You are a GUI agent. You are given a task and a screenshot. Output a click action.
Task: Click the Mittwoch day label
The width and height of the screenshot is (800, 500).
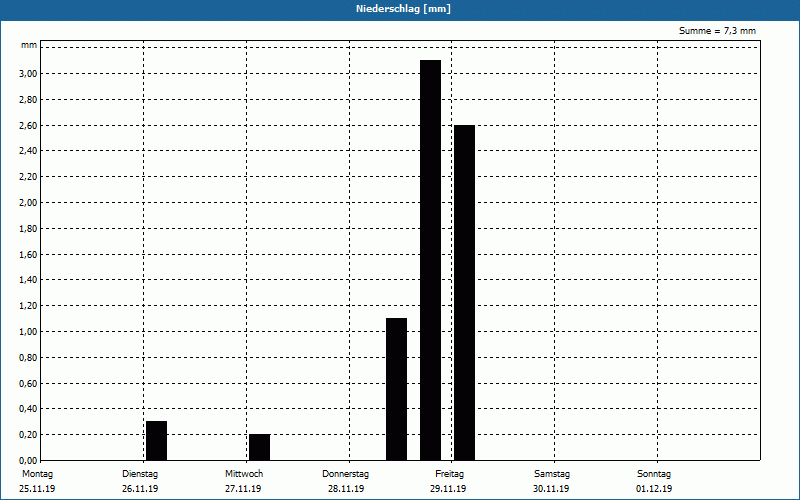pyautogui.click(x=244, y=474)
